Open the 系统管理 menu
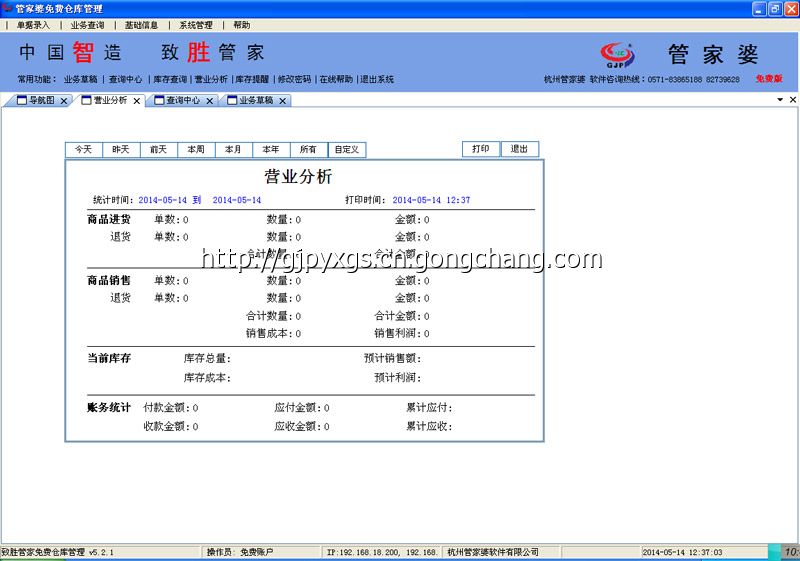 195,25
